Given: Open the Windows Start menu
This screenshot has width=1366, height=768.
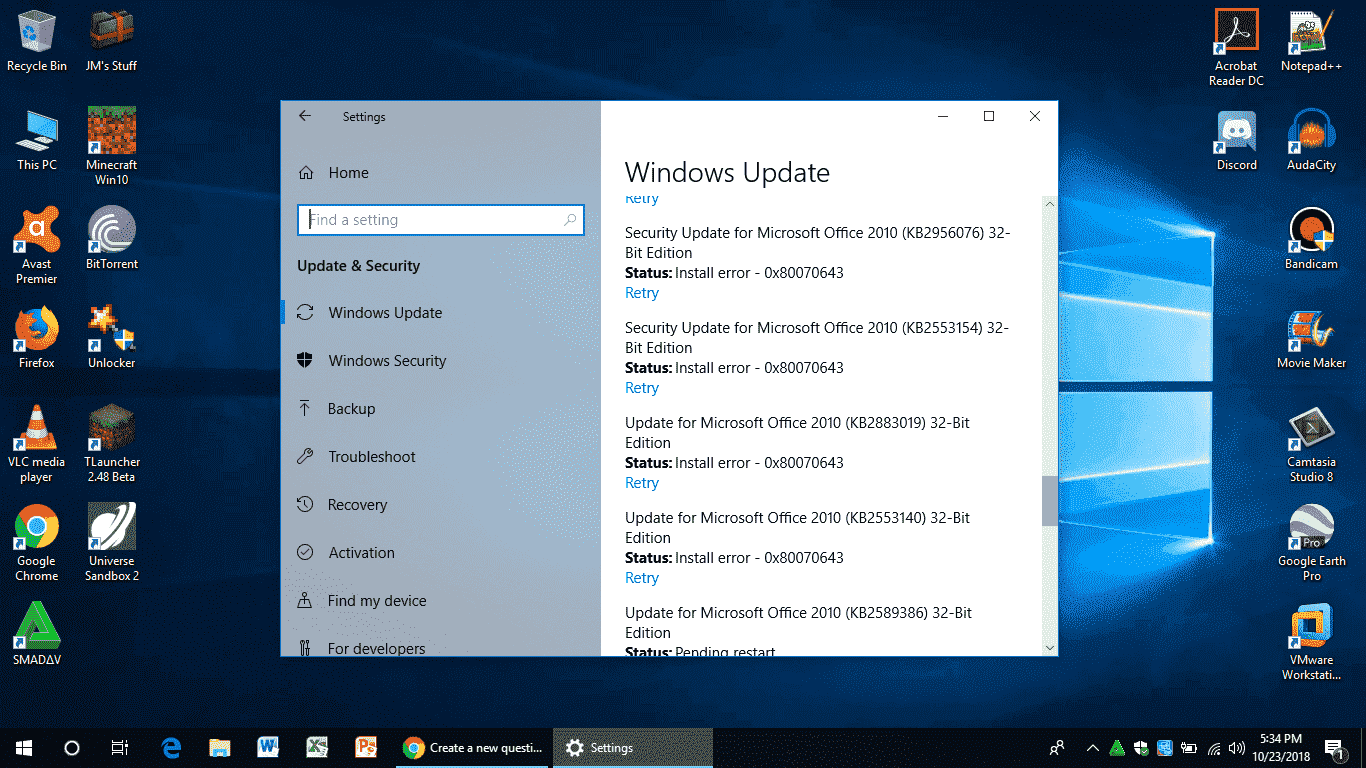Looking at the screenshot, I should (23, 748).
